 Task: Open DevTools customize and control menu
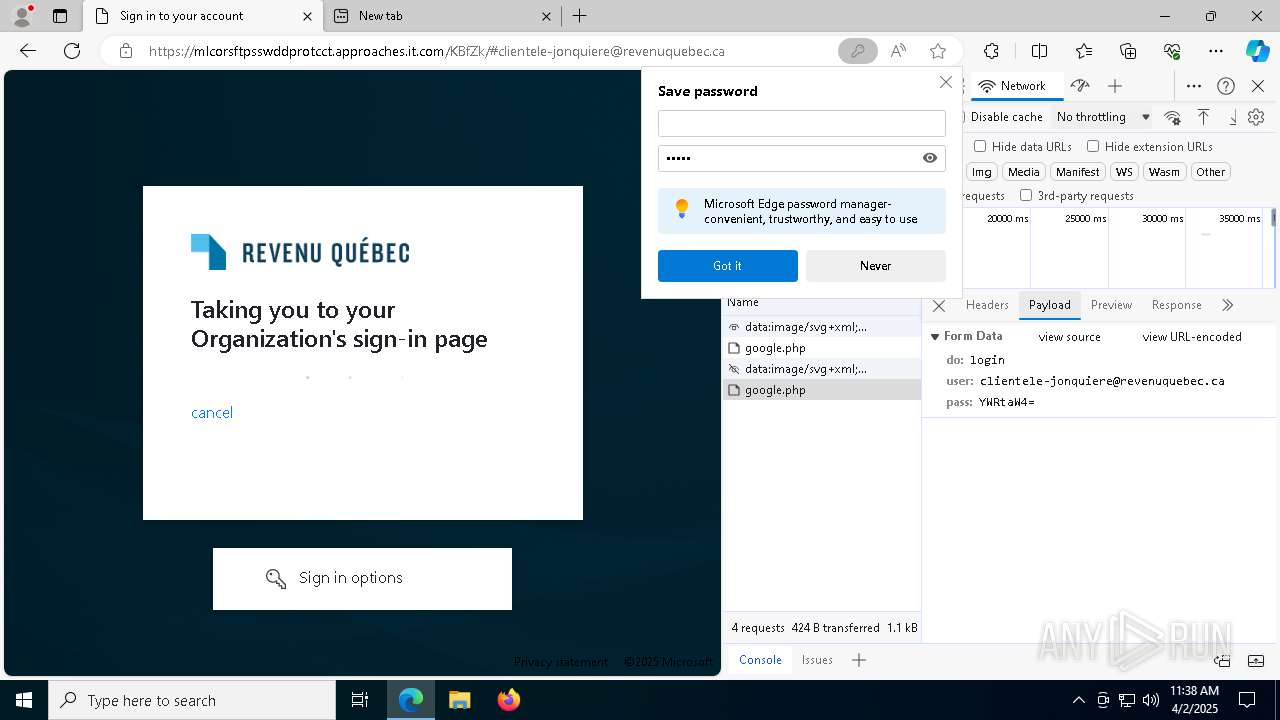[1194, 86]
